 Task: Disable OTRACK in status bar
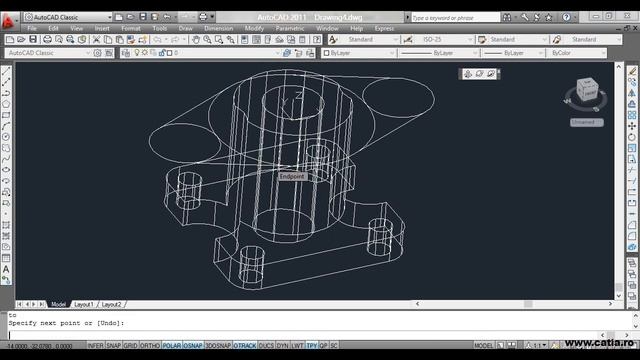[x=244, y=345]
